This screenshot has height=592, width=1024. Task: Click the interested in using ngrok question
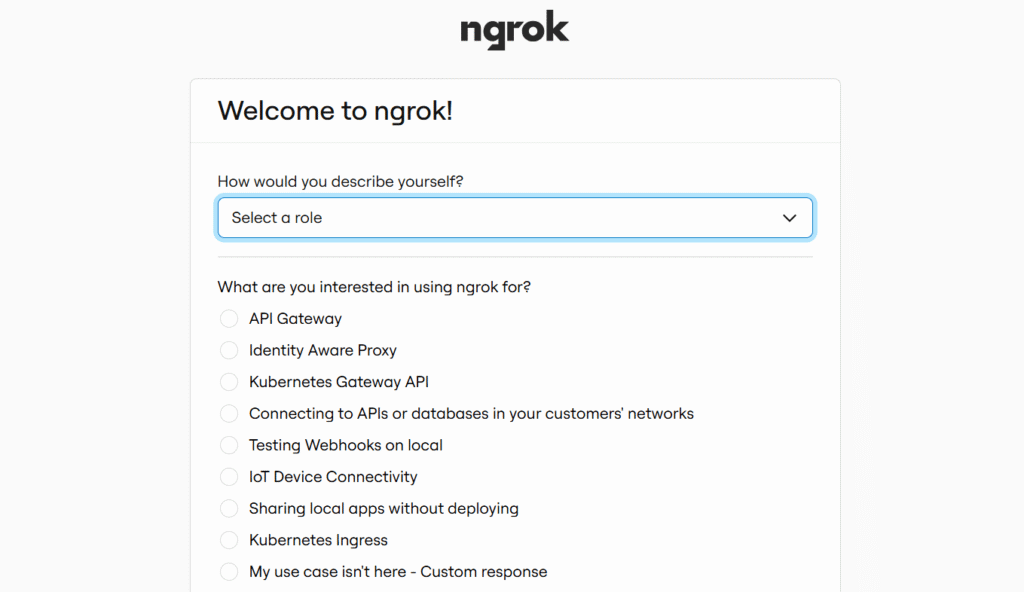pyautogui.click(x=374, y=287)
